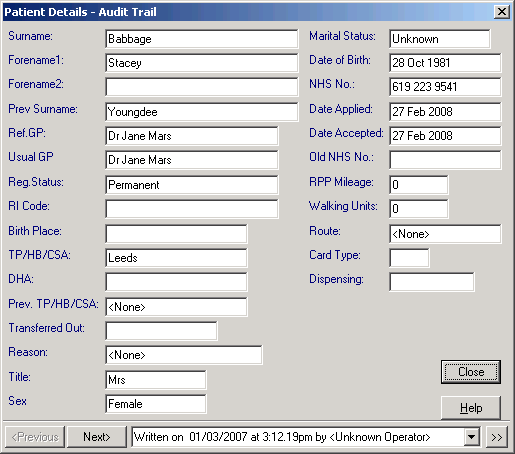Click the Route field showing <None>
The height and width of the screenshot is (454, 515).
click(445, 234)
